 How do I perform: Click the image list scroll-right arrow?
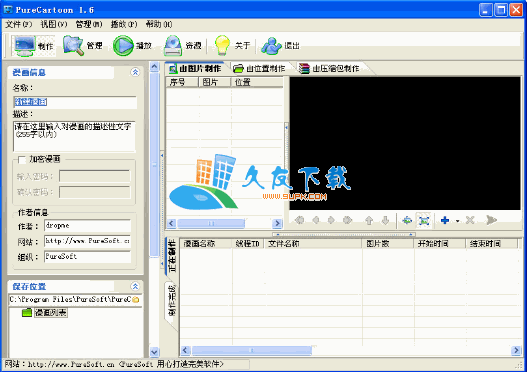coord(277,223)
